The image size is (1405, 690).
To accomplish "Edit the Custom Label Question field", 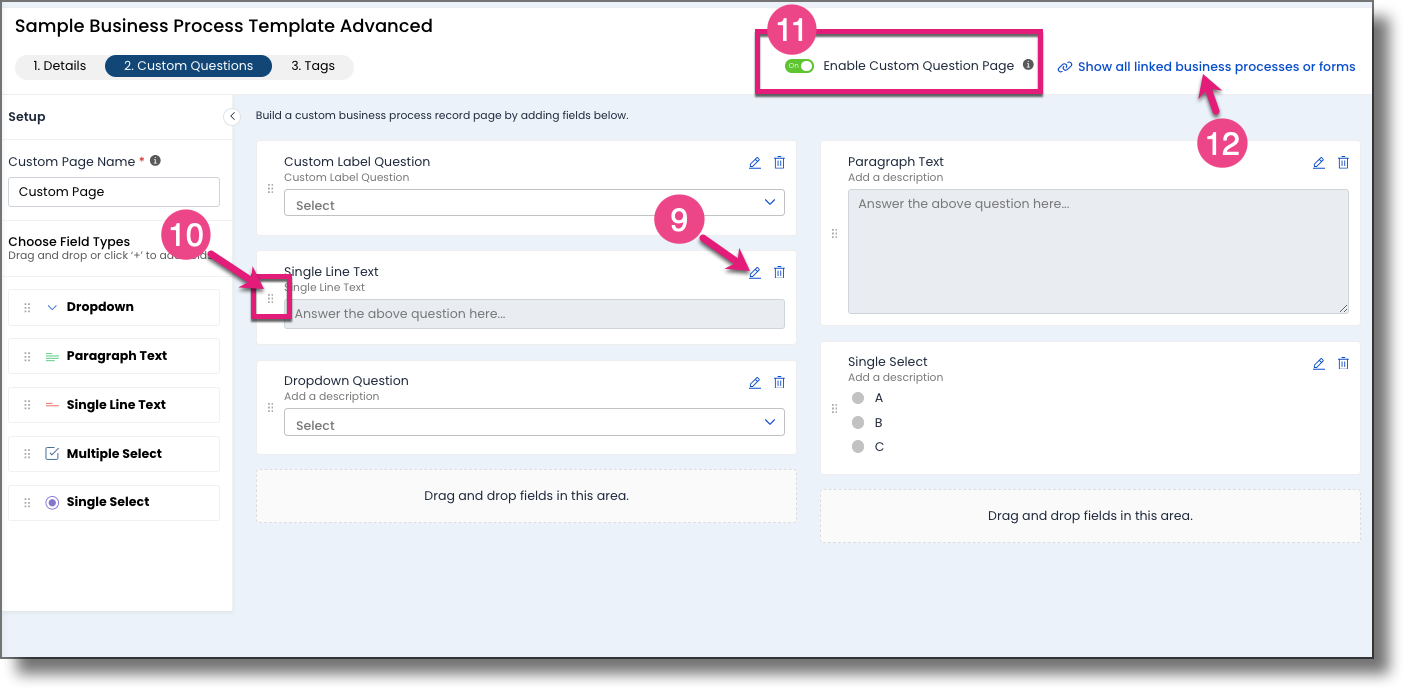I will [x=755, y=162].
